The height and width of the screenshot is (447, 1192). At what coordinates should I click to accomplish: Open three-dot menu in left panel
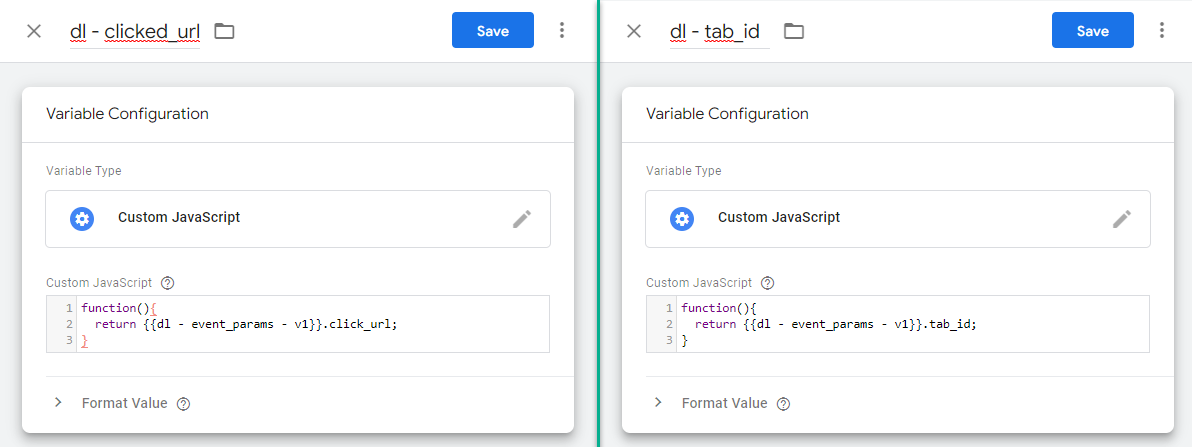pos(562,31)
